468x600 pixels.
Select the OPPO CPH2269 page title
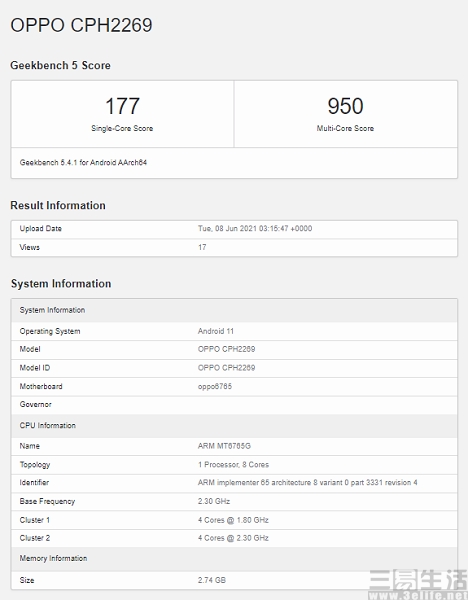81,25
